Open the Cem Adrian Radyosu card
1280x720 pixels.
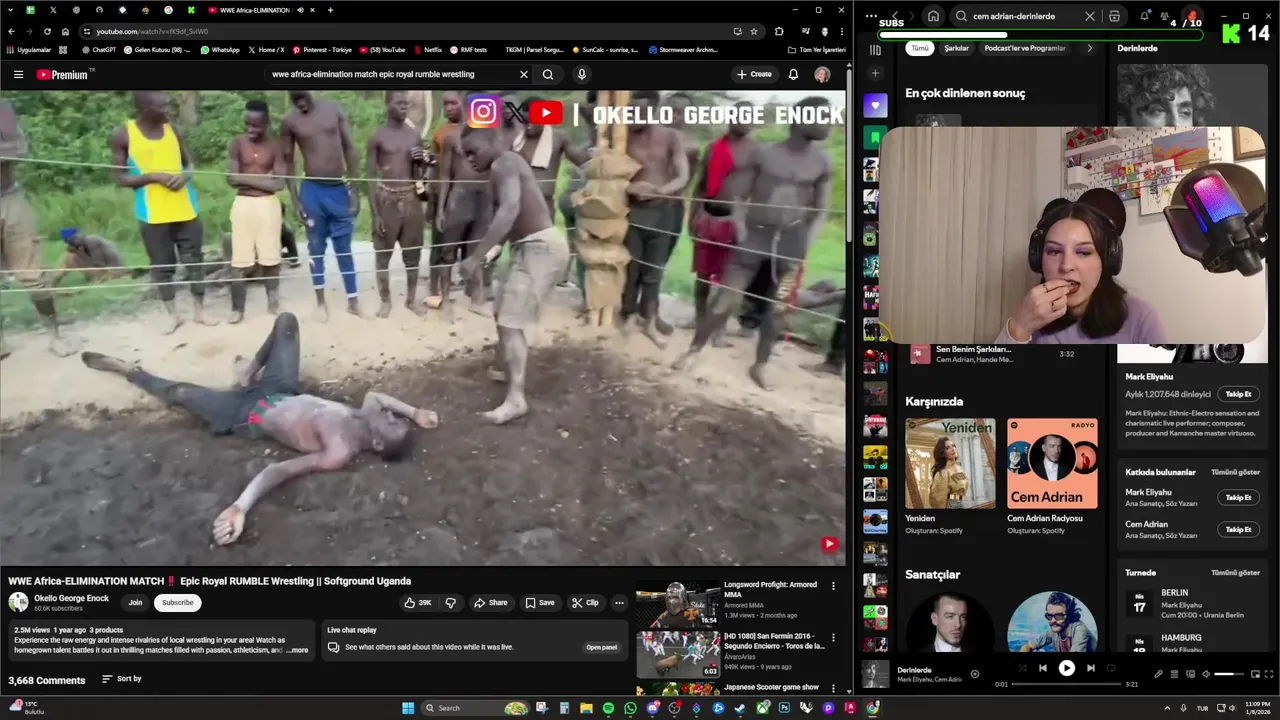tap(1052, 477)
